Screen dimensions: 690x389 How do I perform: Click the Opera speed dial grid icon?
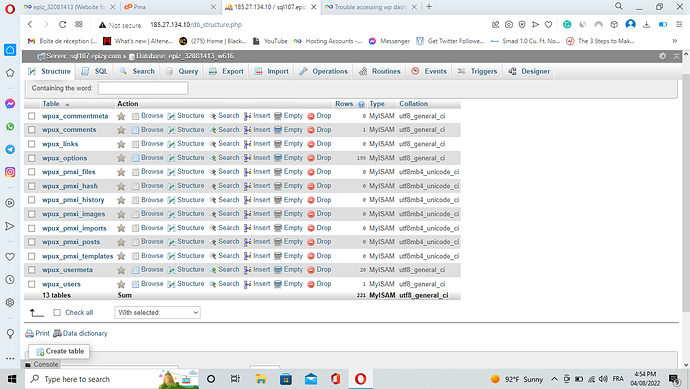pos(79,25)
